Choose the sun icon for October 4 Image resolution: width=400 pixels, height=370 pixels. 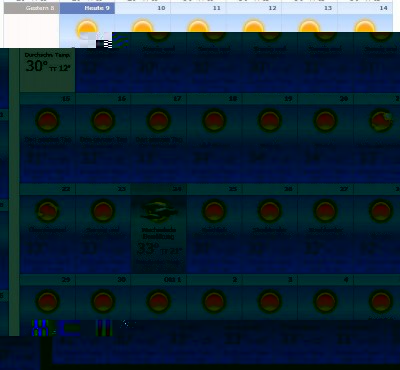tap(325, 301)
